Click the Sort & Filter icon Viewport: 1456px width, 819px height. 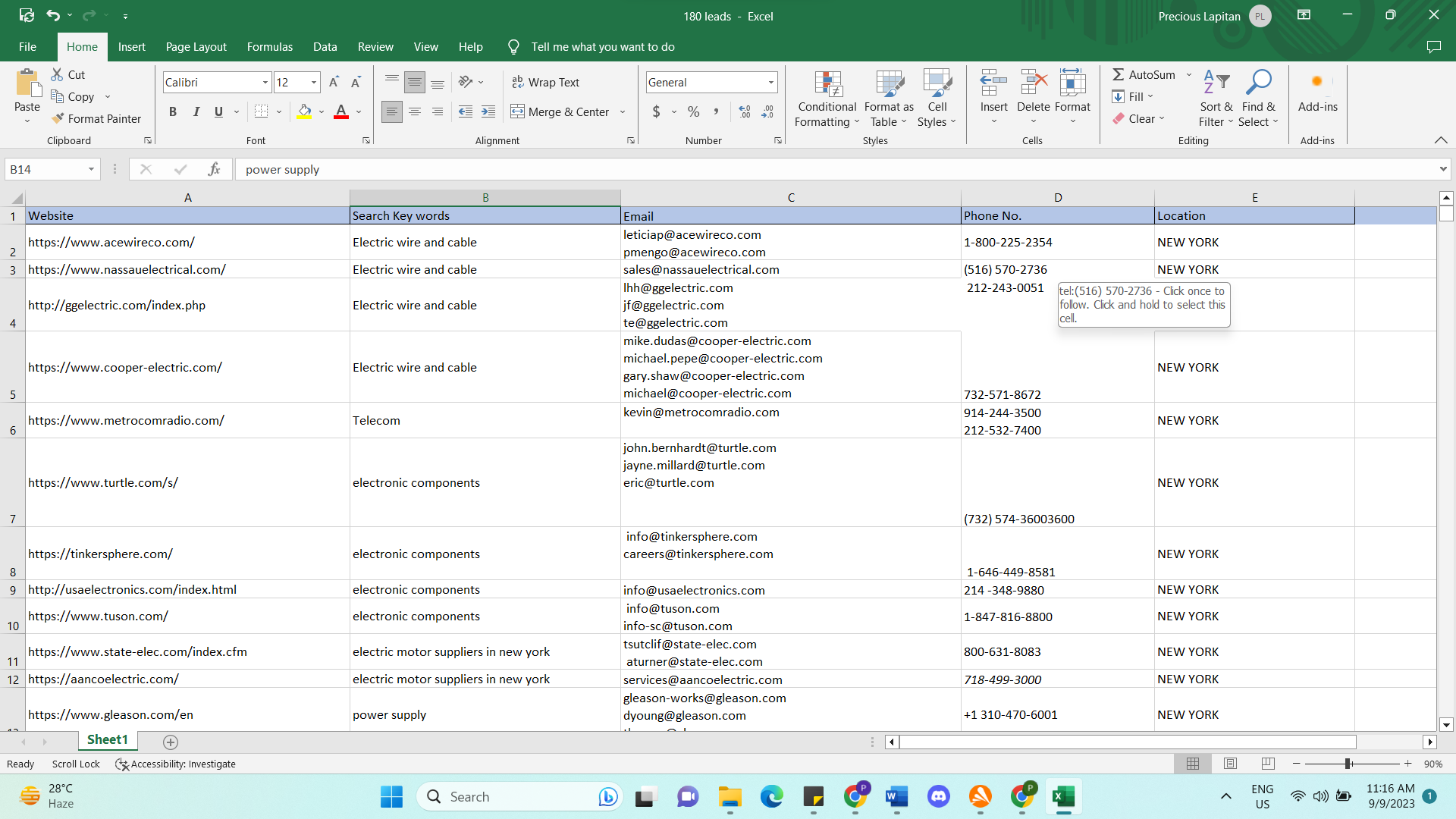click(1216, 82)
